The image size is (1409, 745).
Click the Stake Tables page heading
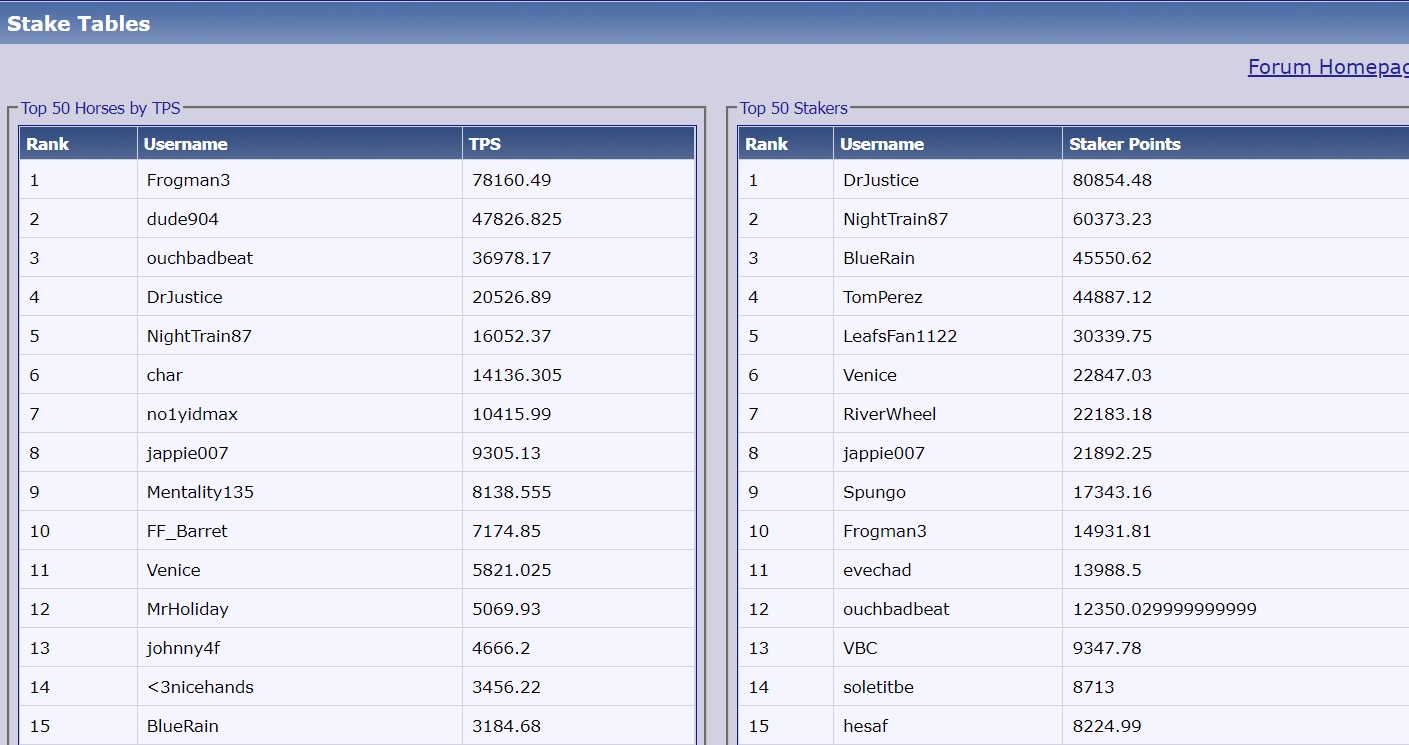(x=78, y=24)
